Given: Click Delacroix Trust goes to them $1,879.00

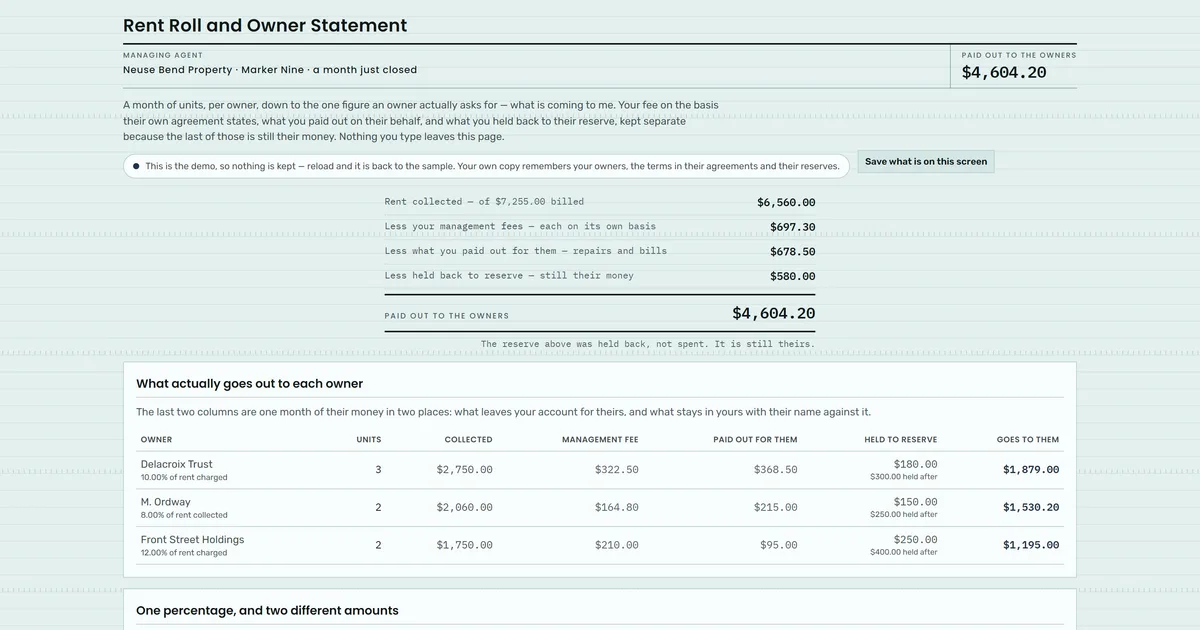Looking at the screenshot, I should (1031, 470).
